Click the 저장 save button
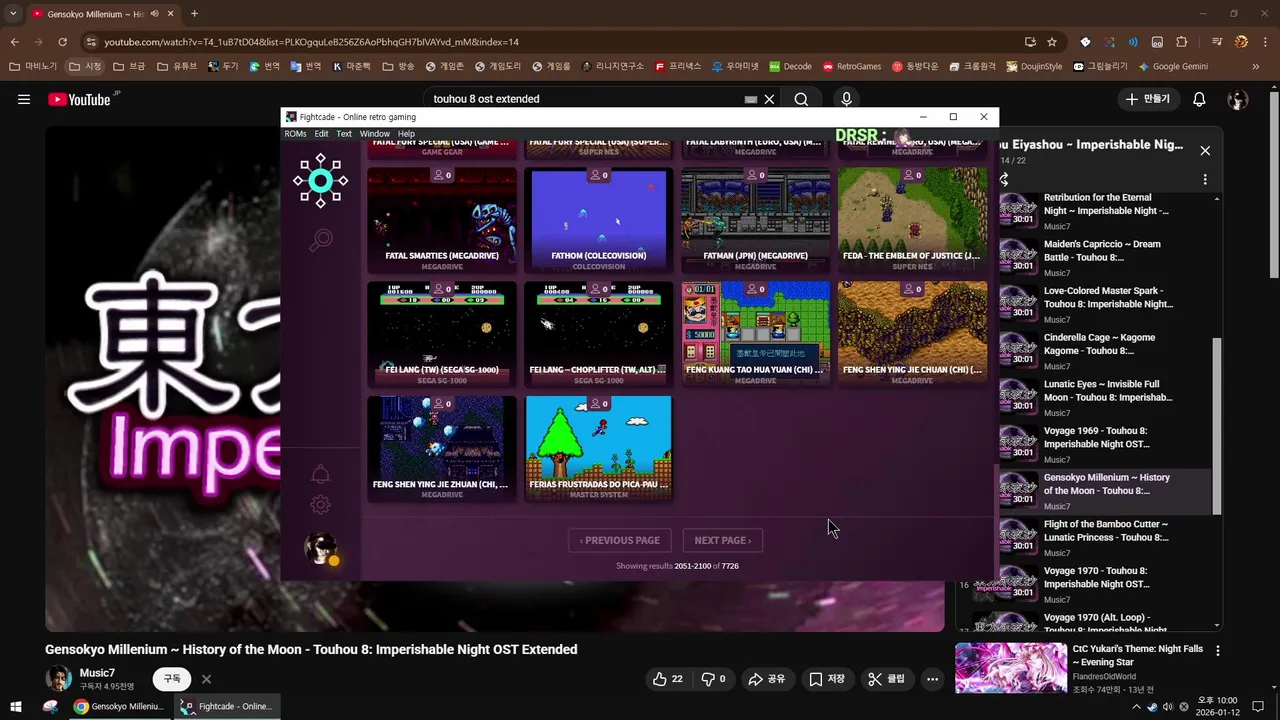 (x=827, y=679)
